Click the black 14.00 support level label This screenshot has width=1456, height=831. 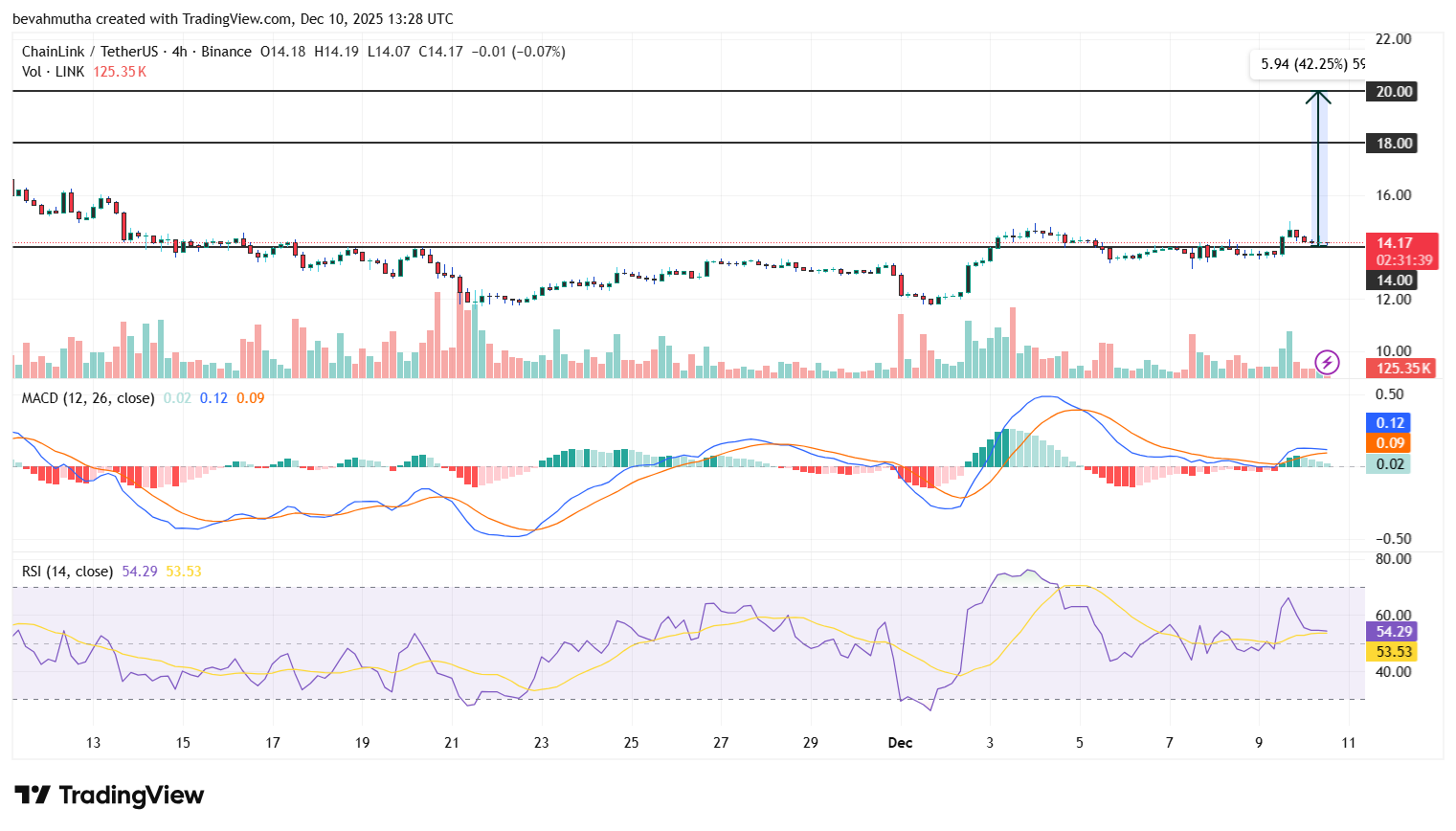1391,280
